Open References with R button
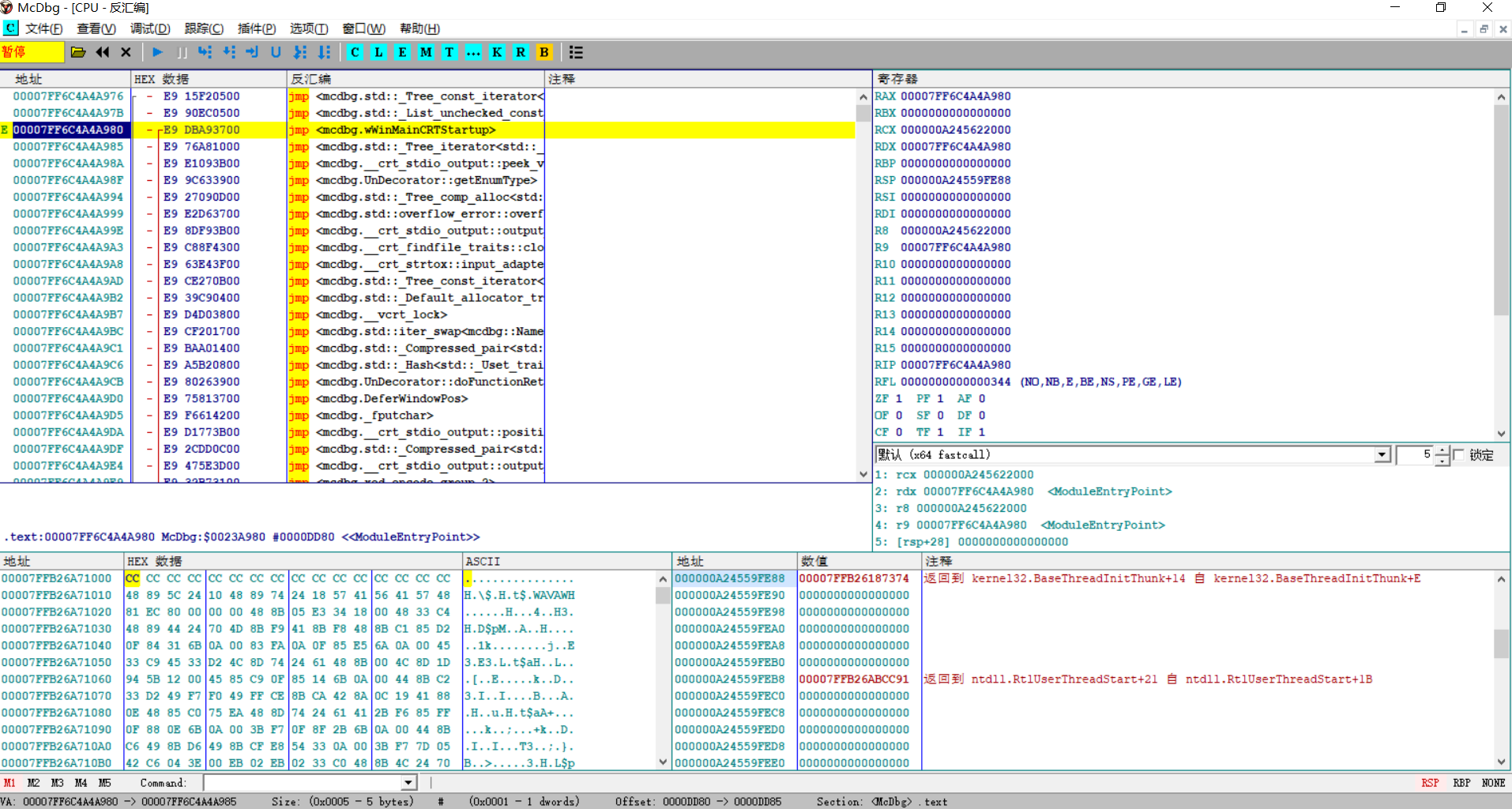Viewport: 1512px width, 809px height. 521,52
